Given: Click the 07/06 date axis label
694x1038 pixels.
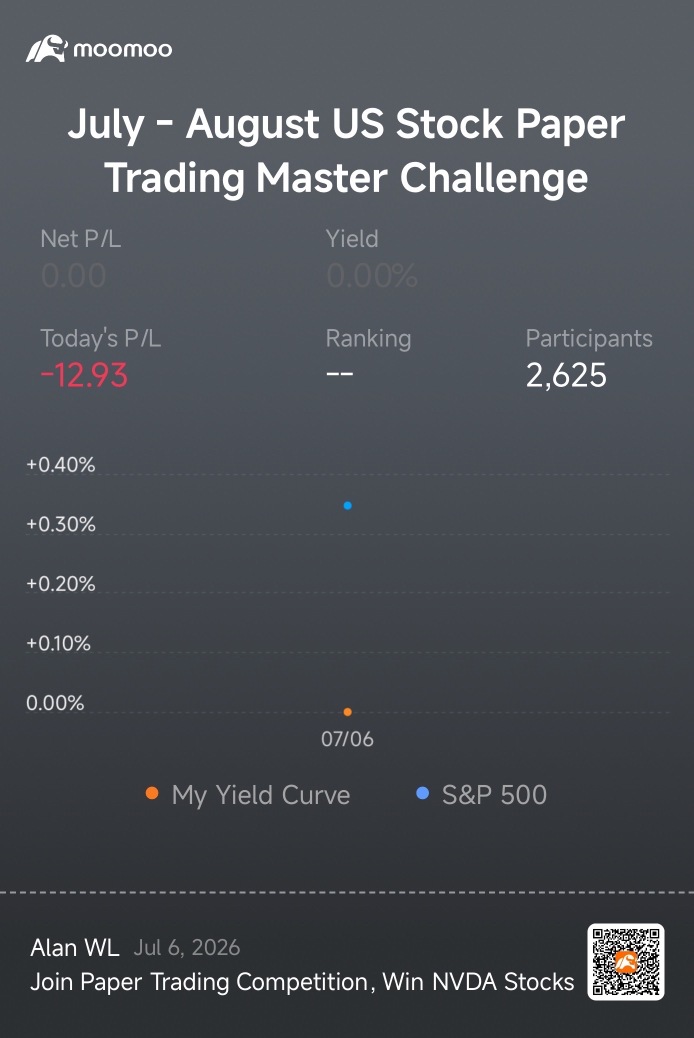Looking at the screenshot, I should (347, 739).
